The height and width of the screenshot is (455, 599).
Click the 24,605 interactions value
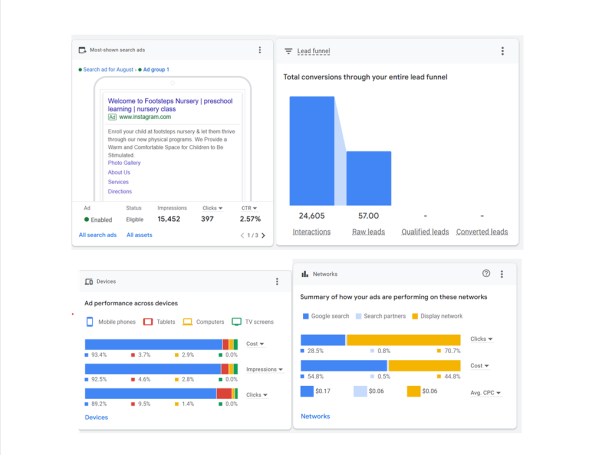coord(312,216)
